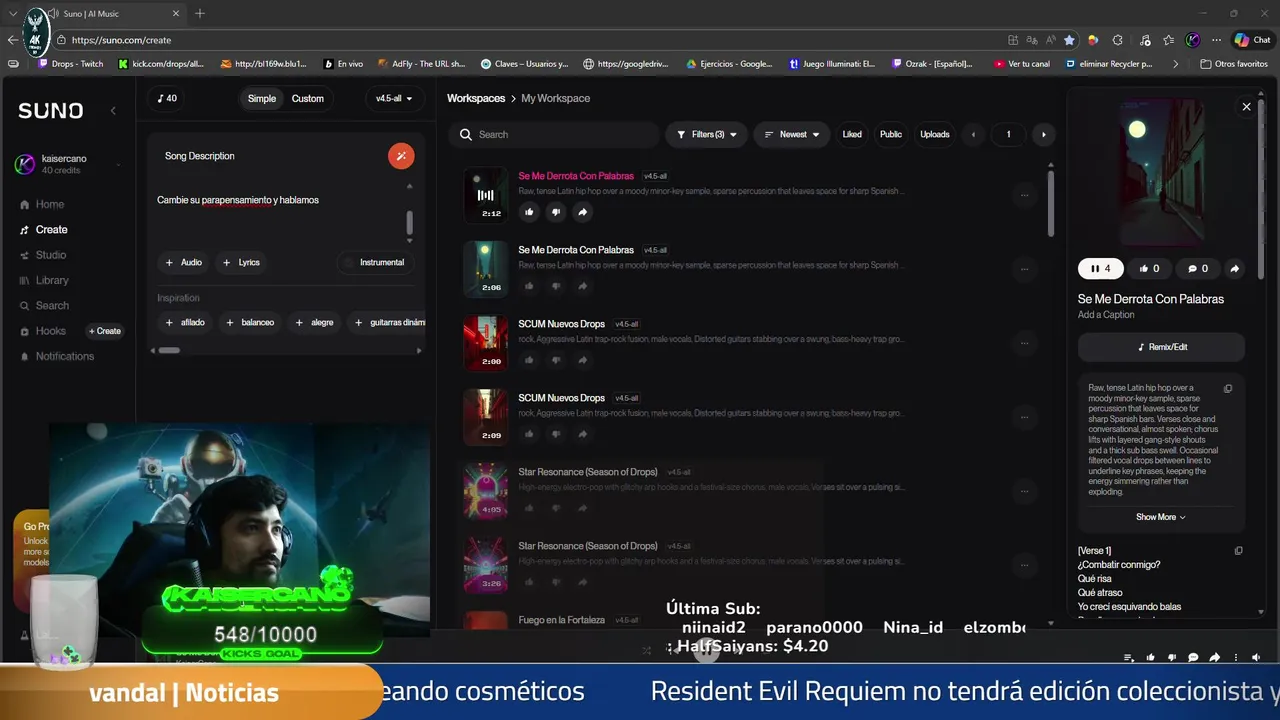
Task: Open the Chat button in browser toolbar
Action: 1252,40
